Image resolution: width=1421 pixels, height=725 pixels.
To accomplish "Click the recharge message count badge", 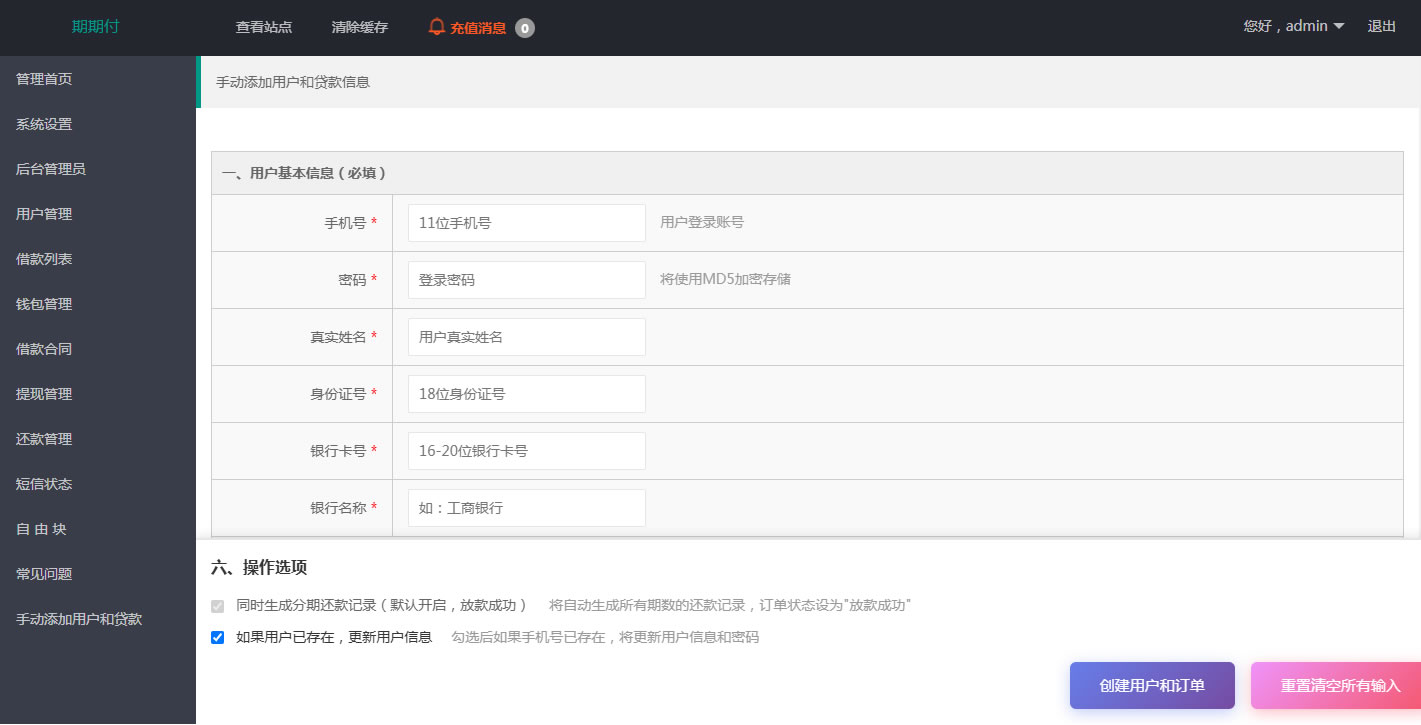I will tap(525, 28).
